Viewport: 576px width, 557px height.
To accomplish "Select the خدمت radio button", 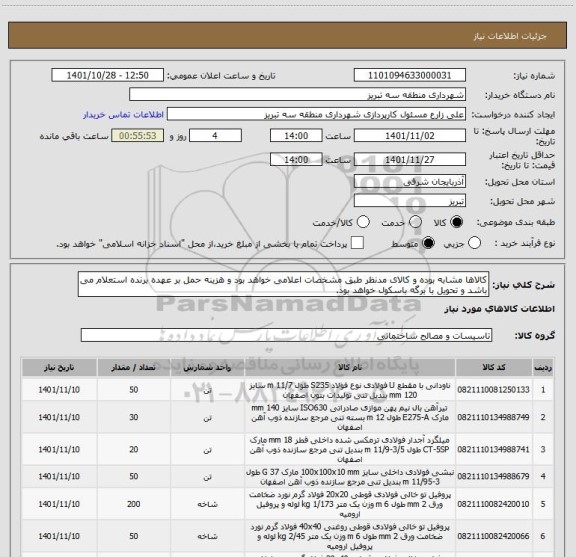I will 415,222.
